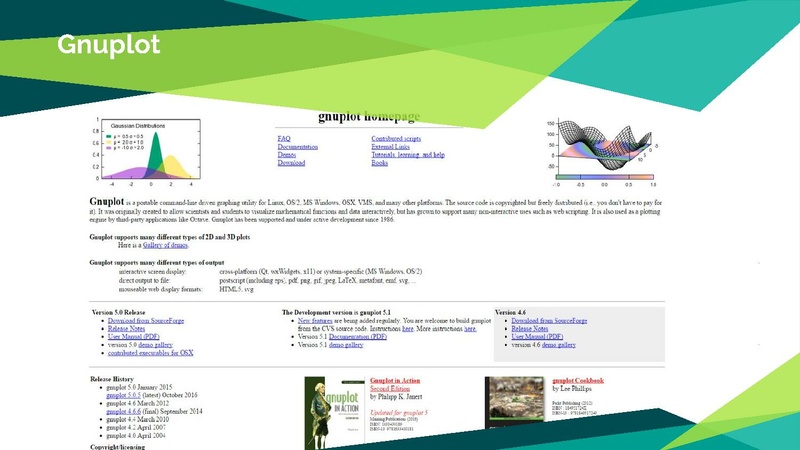Open Tutorials, learning, and help link
This screenshot has width=800, height=450.
[408, 155]
